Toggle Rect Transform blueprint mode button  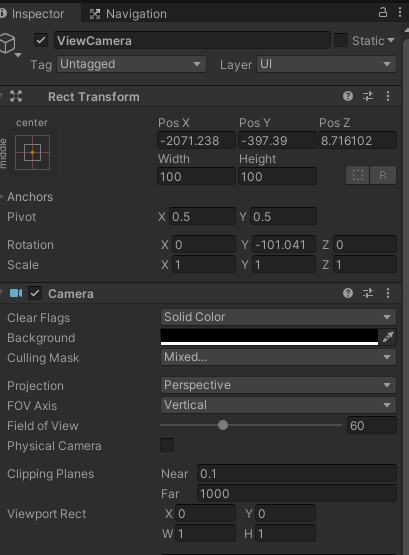click(358, 175)
